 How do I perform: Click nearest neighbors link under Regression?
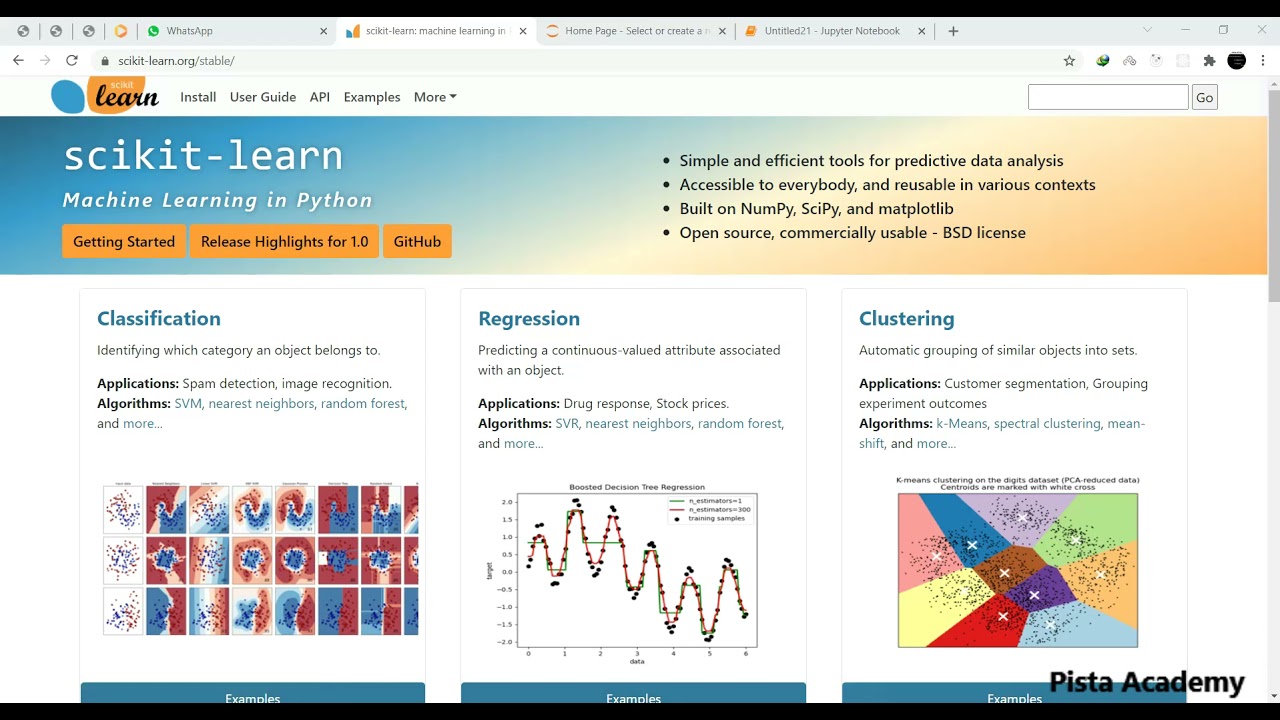point(638,423)
